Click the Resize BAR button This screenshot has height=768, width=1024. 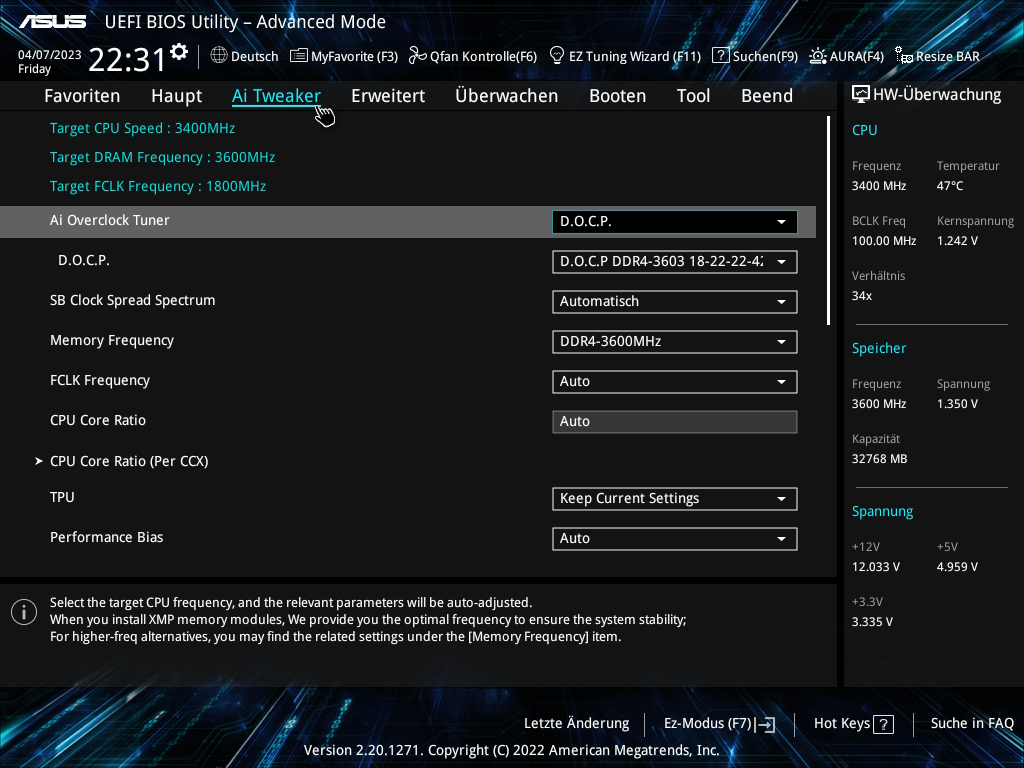pyautogui.click(x=937, y=56)
